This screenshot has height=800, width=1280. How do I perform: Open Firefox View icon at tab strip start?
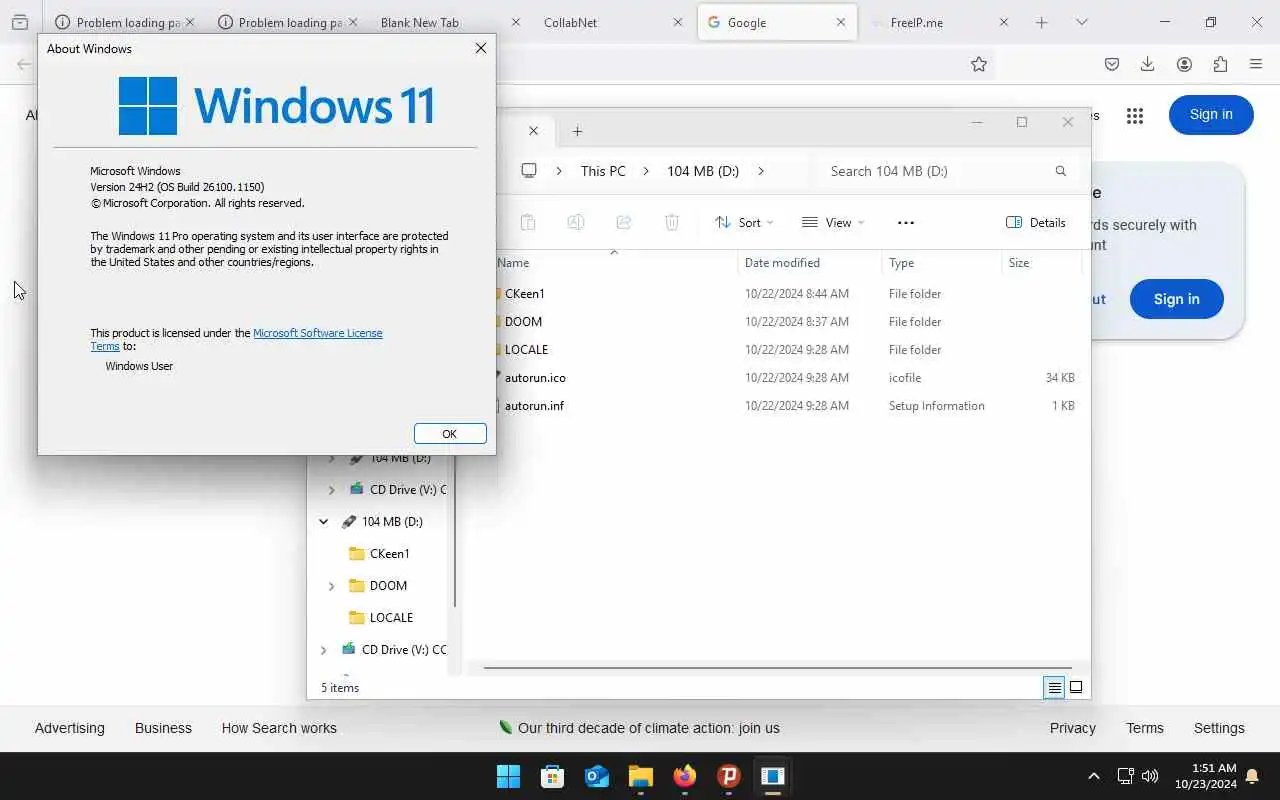pyautogui.click(x=19, y=22)
